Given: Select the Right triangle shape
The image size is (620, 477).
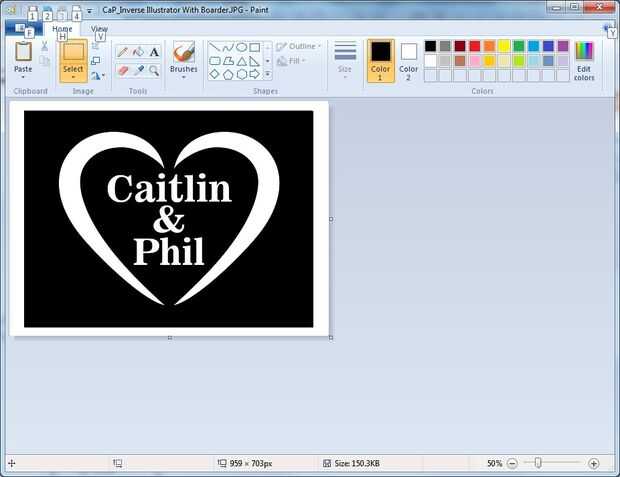Looking at the screenshot, I should coord(255,61).
